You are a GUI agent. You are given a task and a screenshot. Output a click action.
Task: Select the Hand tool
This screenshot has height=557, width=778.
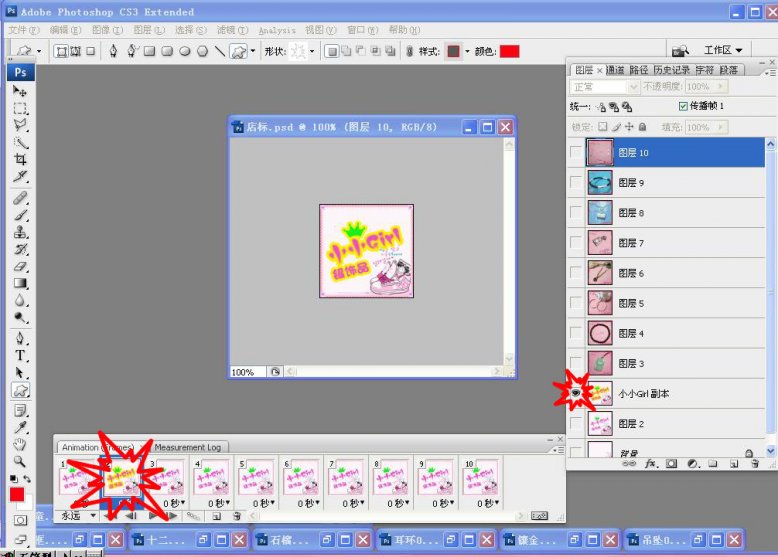[20, 444]
